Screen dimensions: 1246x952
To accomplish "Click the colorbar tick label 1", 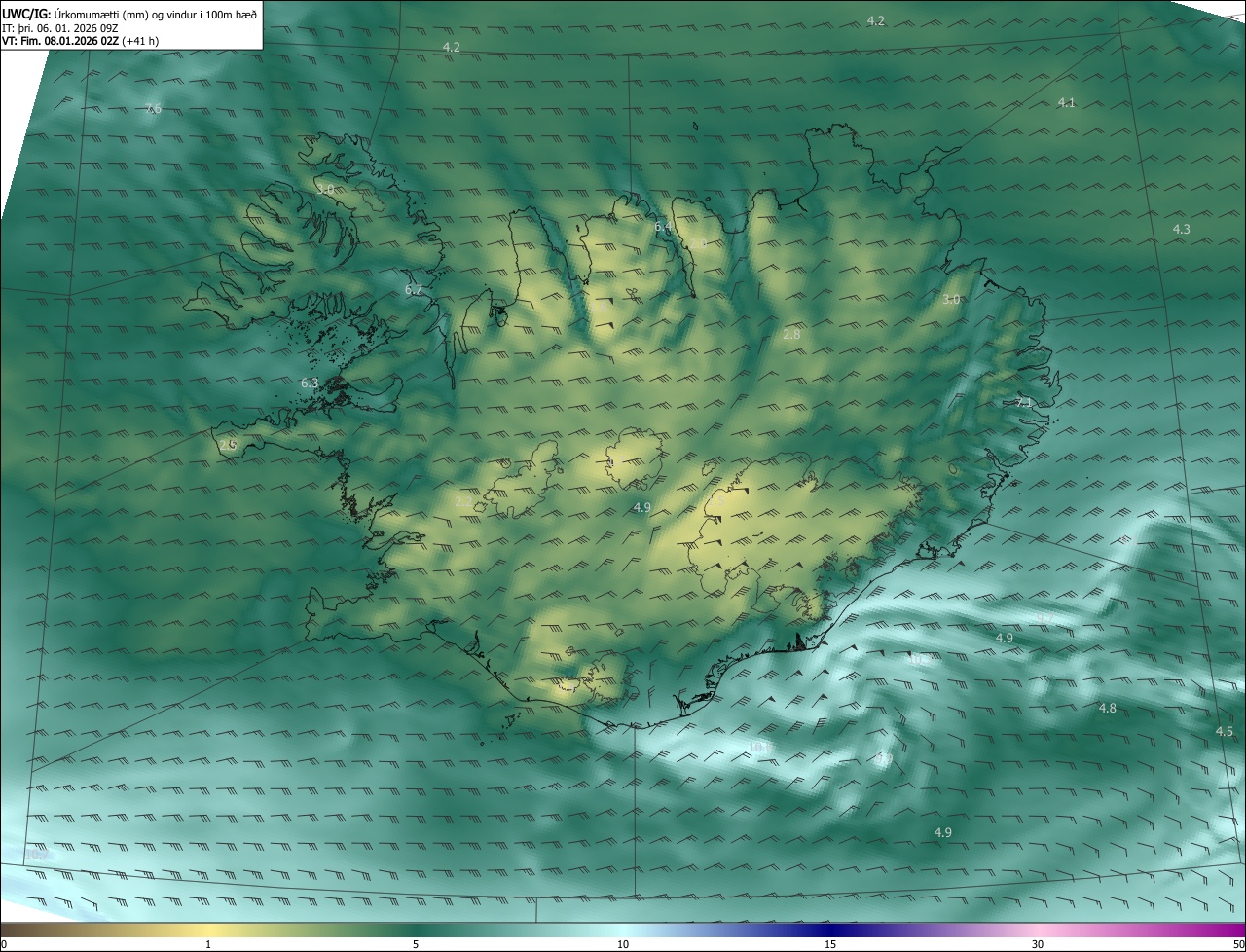I will coord(208,944).
